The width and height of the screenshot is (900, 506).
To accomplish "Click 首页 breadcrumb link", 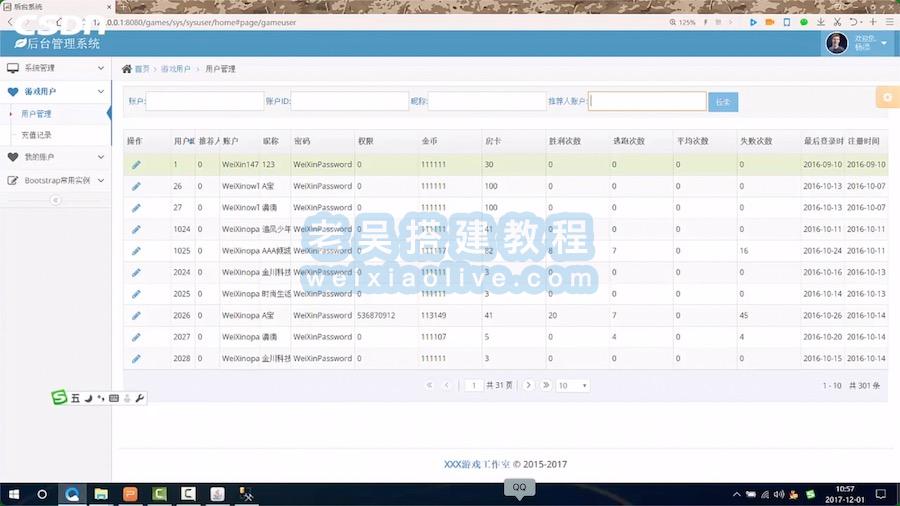I will tap(142, 69).
